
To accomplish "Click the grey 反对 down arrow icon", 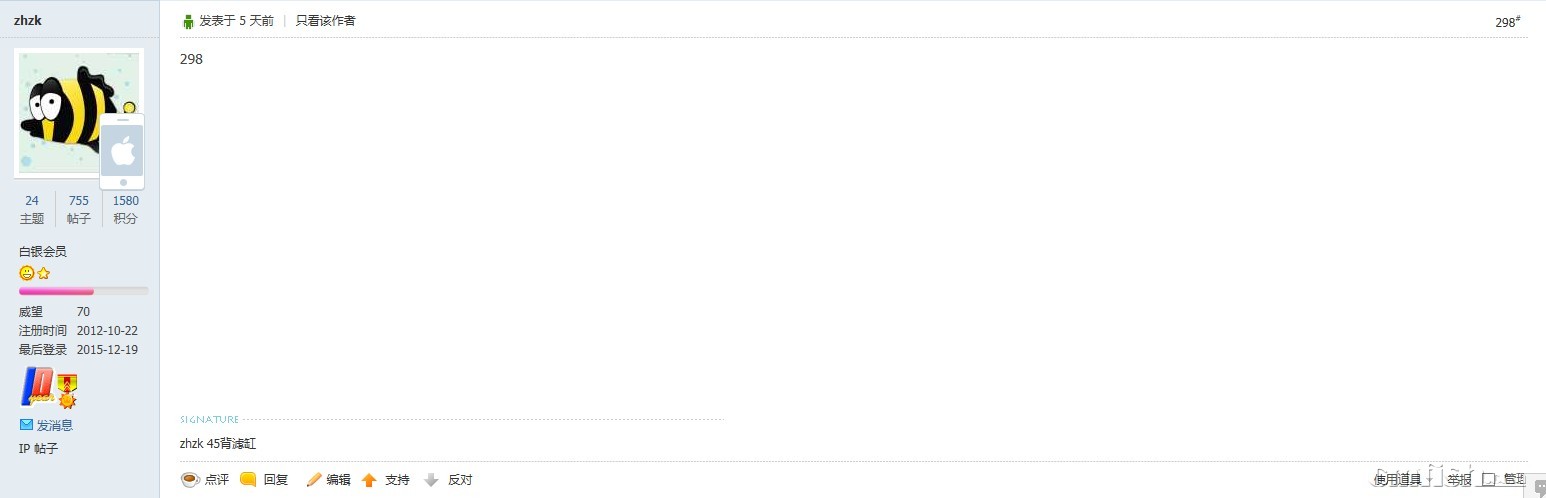I will pyautogui.click(x=432, y=480).
